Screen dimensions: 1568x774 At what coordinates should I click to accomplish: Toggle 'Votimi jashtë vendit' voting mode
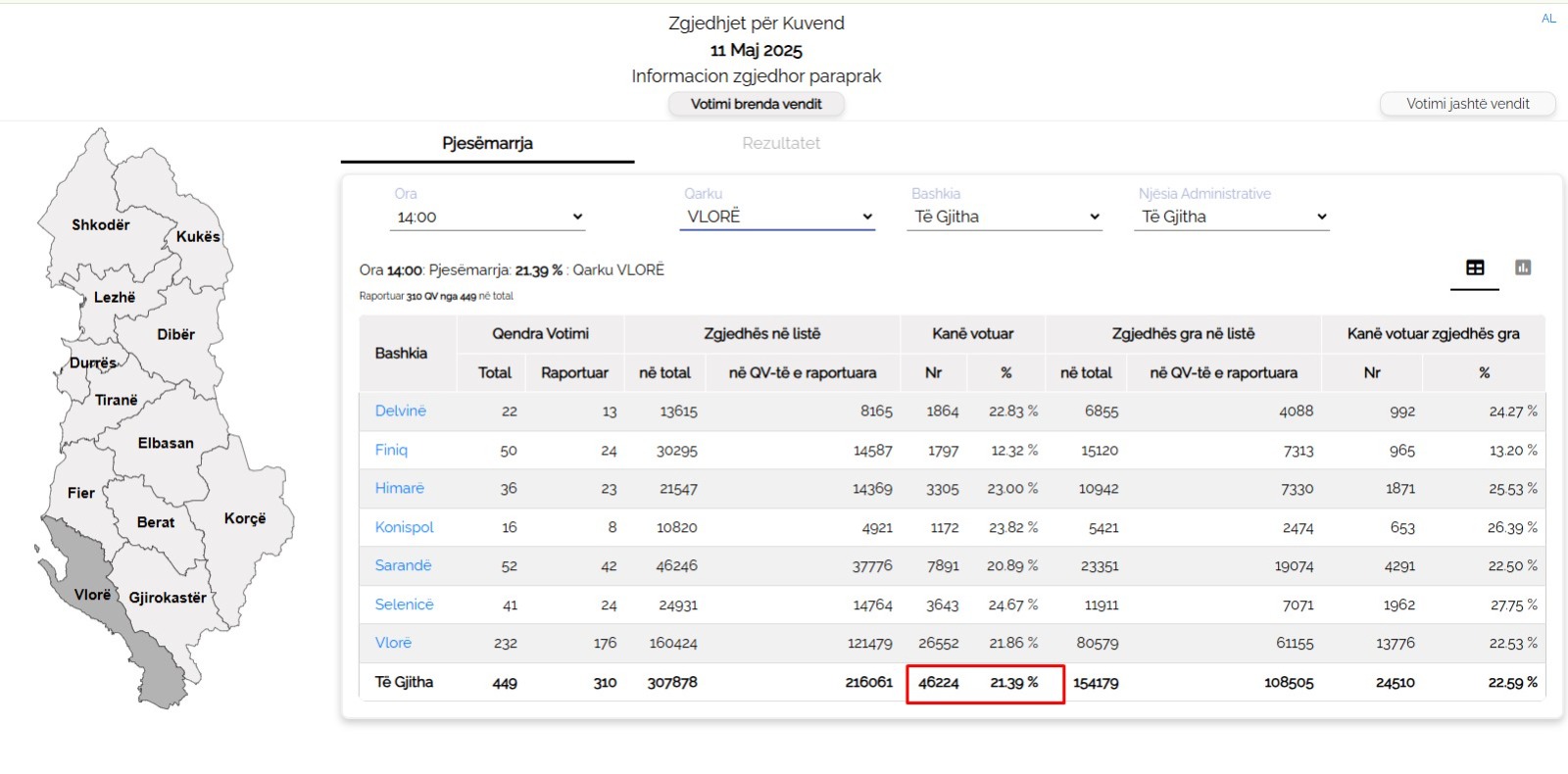point(1467,104)
